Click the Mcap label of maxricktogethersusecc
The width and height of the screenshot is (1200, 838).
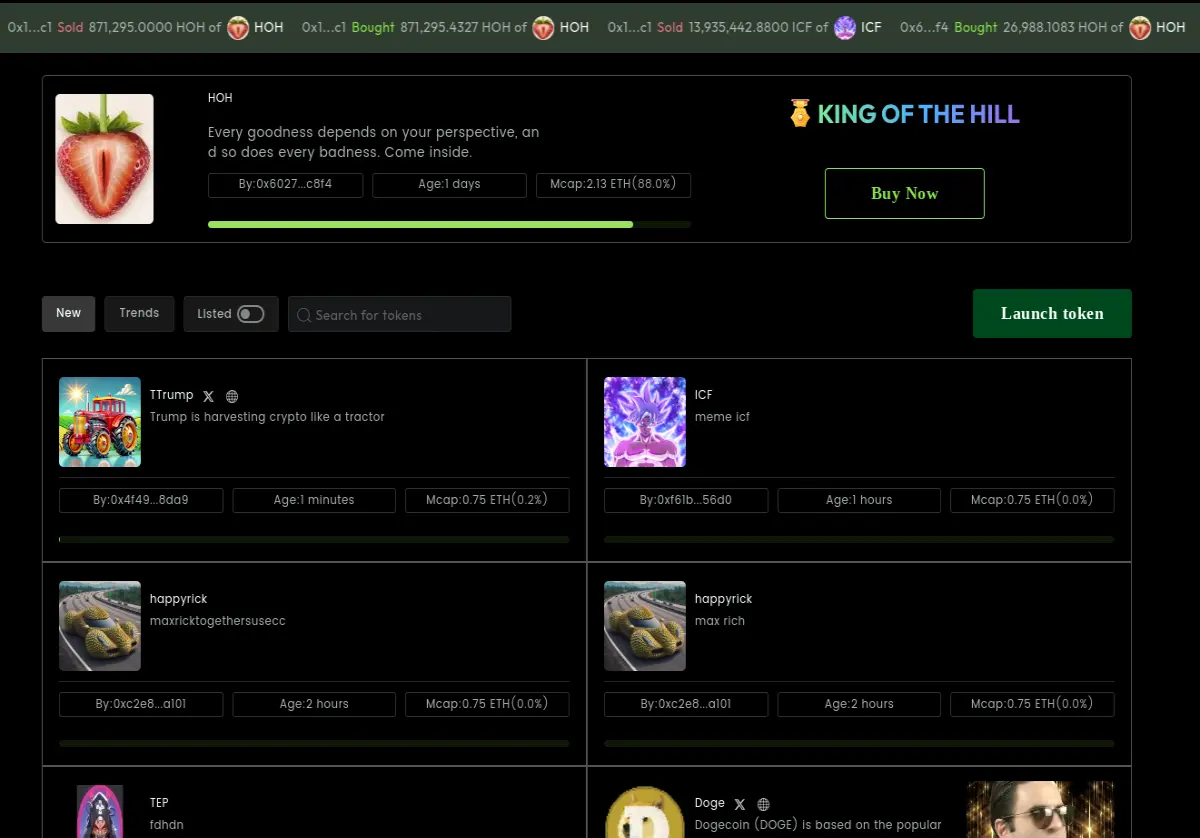coord(487,704)
